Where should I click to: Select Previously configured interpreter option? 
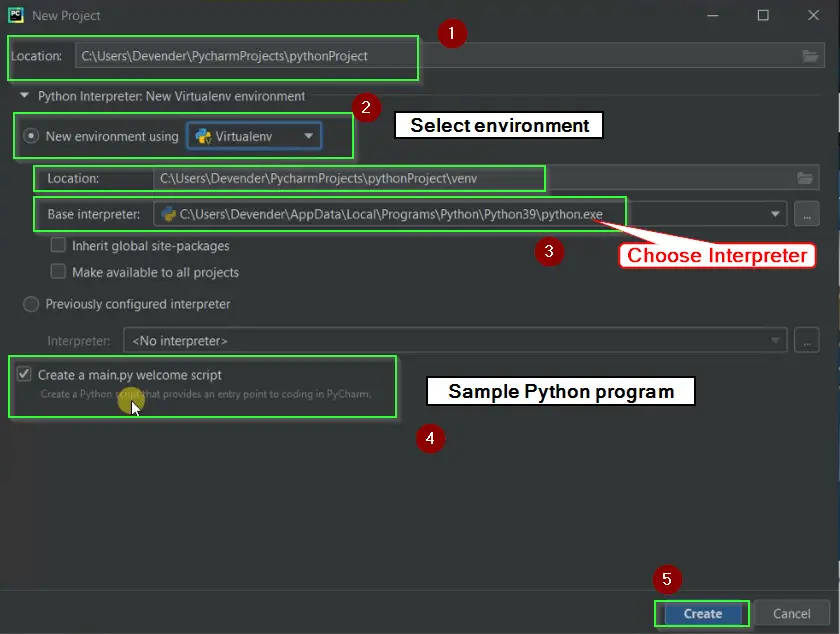31,304
